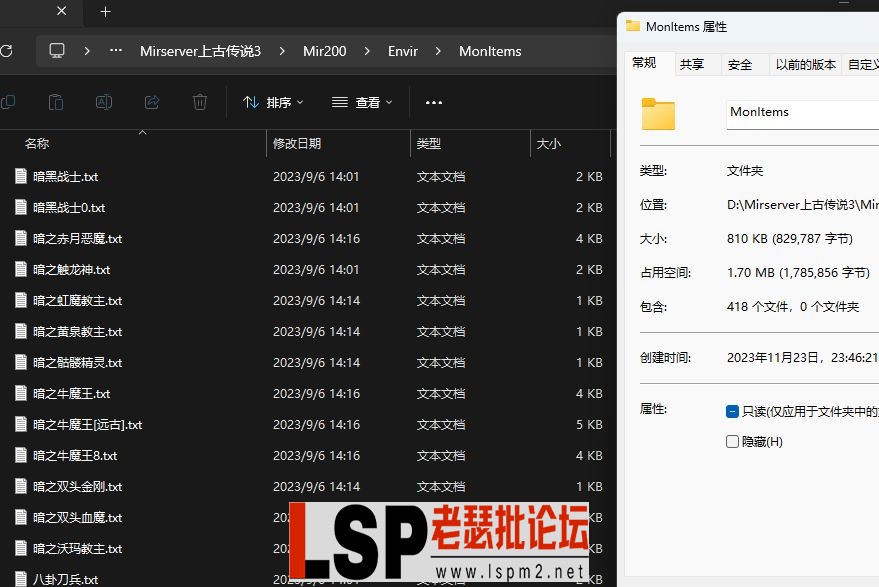Rename icon in Explorer toolbar
Screen dimensions: 879x587
coord(104,102)
